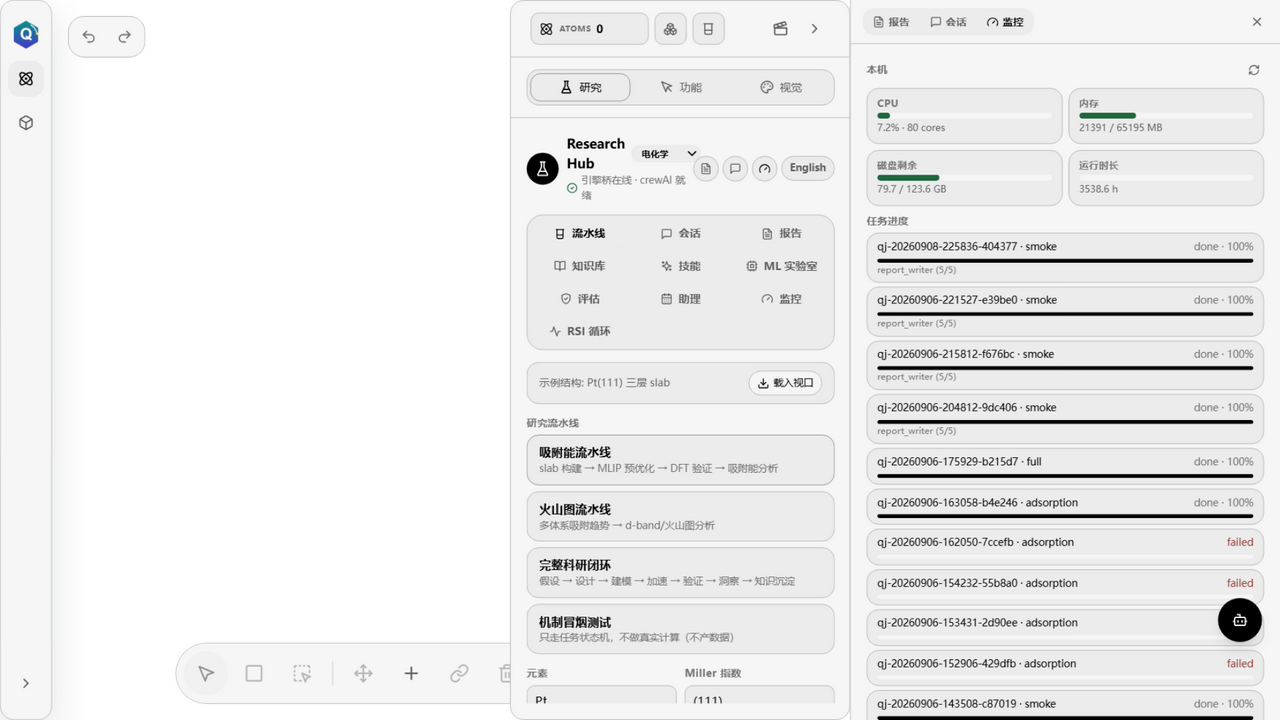
Task: Choose the solid square tool in the canvas toolbar
Action: pyautogui.click(x=254, y=674)
